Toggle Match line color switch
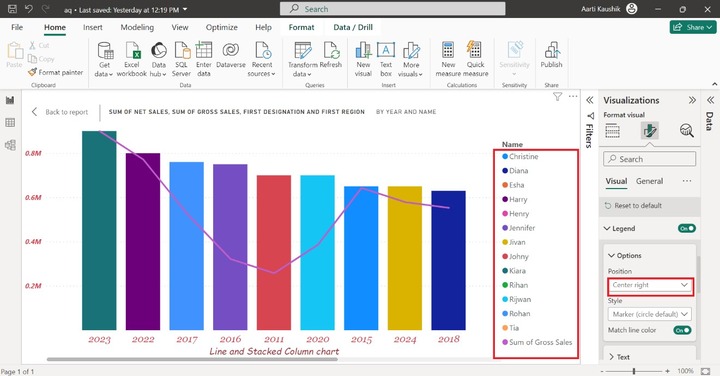Screen dimensions: 720x376 tap(682, 330)
